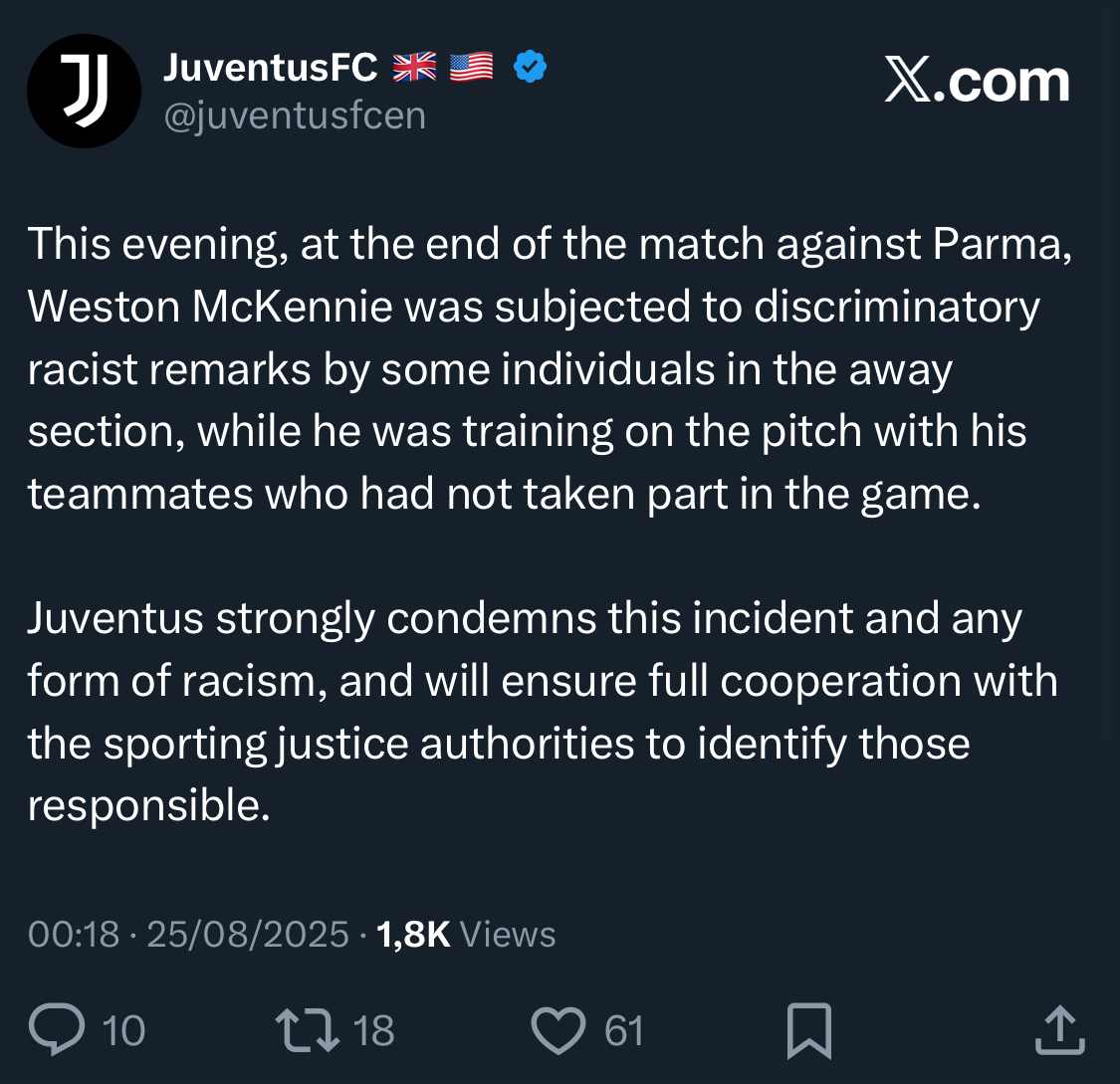1120x1084 pixels.
Task: Bookmark this Juventus tweet
Action: [808, 1030]
